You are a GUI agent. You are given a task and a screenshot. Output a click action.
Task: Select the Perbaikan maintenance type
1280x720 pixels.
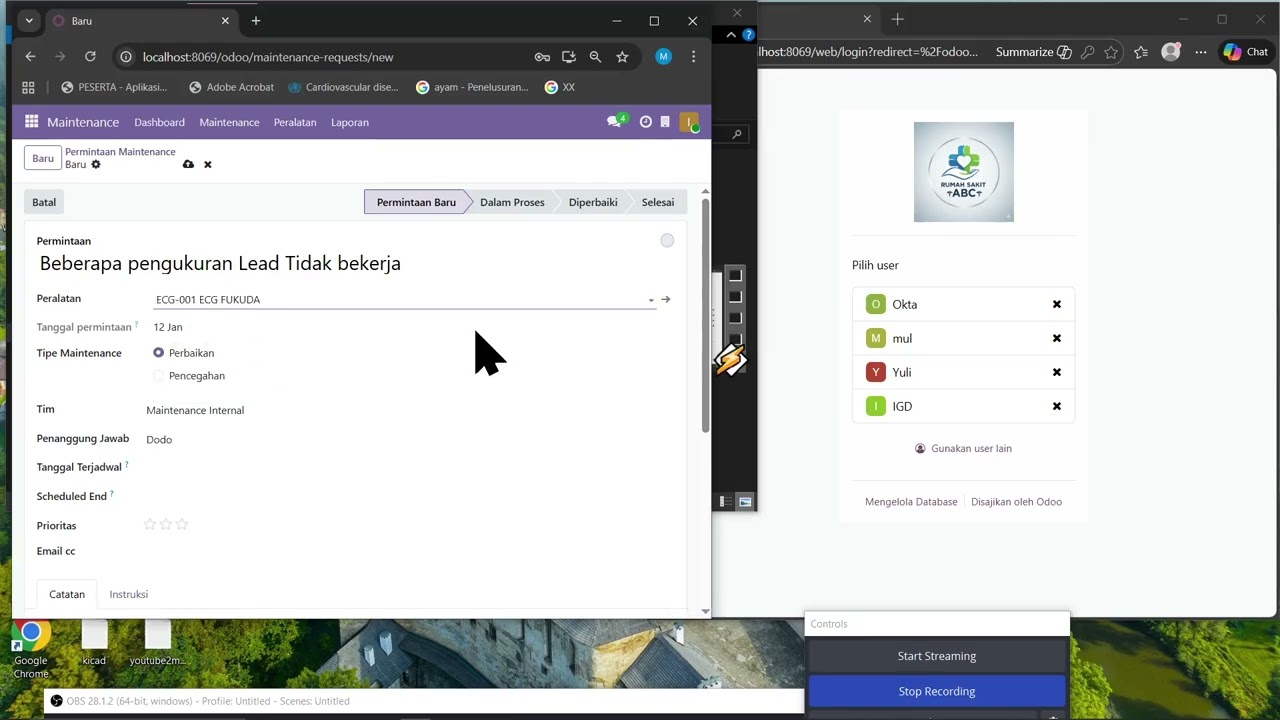pos(158,353)
